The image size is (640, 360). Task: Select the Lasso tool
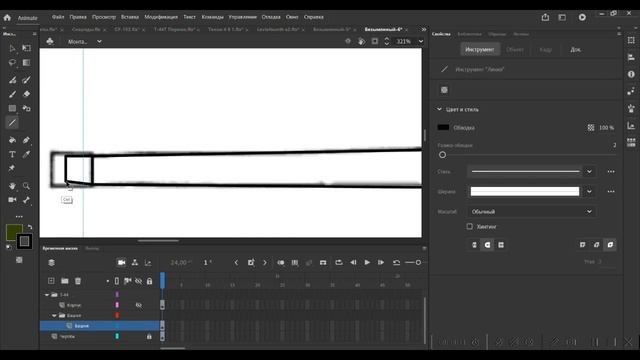tap(12, 63)
